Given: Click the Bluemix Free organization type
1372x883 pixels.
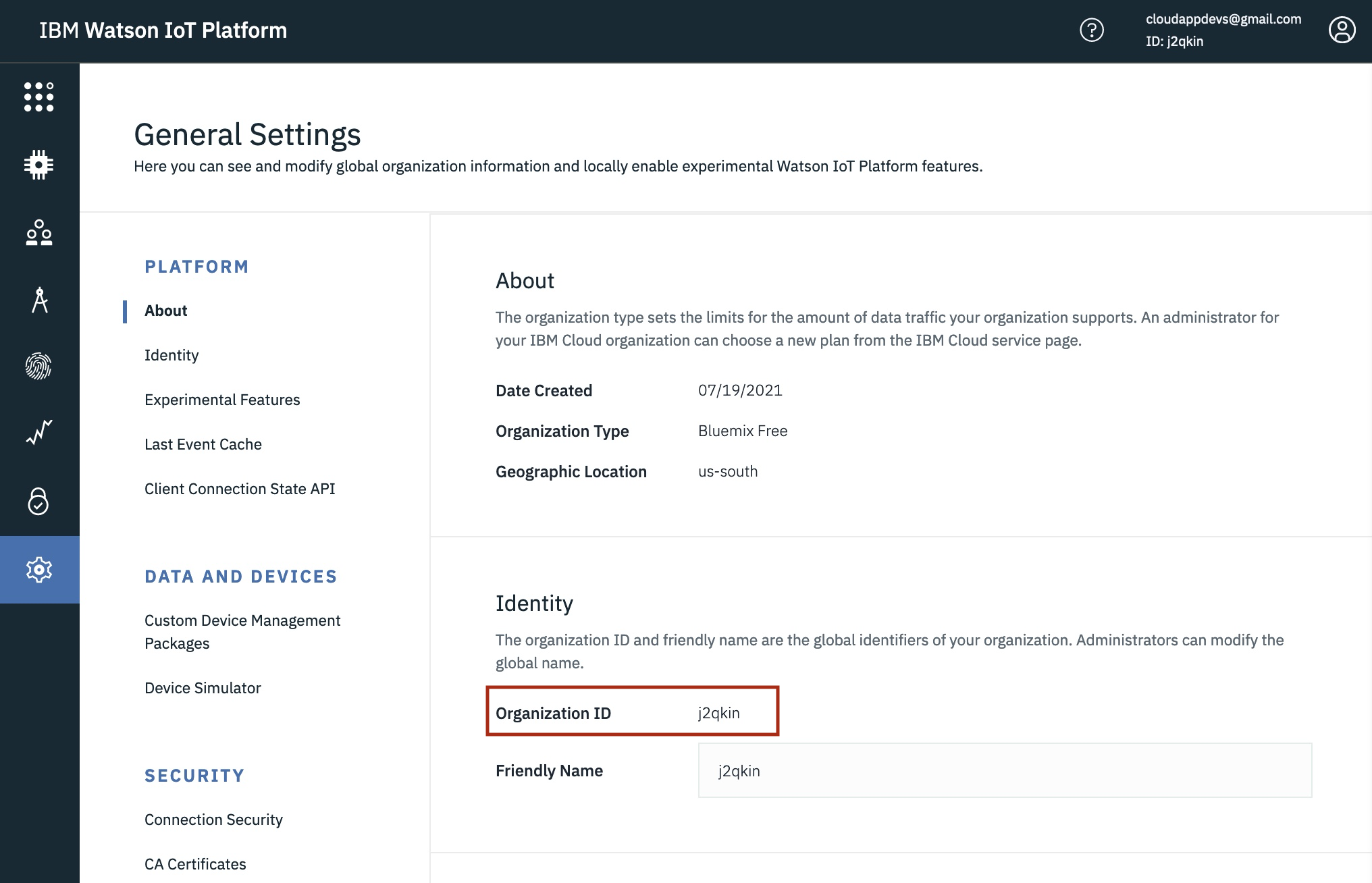Looking at the screenshot, I should (x=743, y=431).
